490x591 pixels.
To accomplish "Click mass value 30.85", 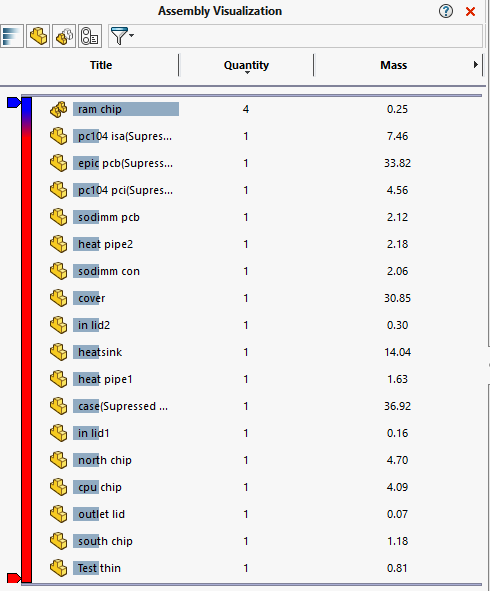I will pos(397,298).
